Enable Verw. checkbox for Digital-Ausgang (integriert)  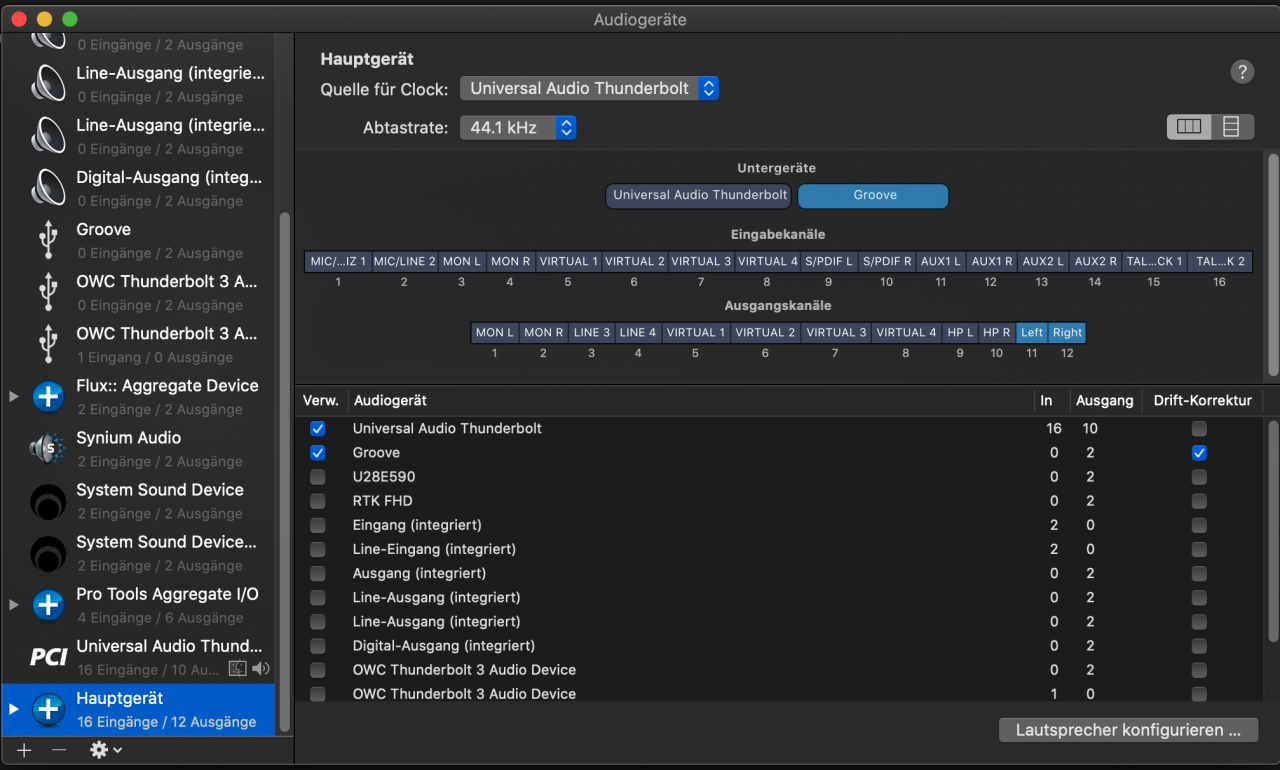318,646
